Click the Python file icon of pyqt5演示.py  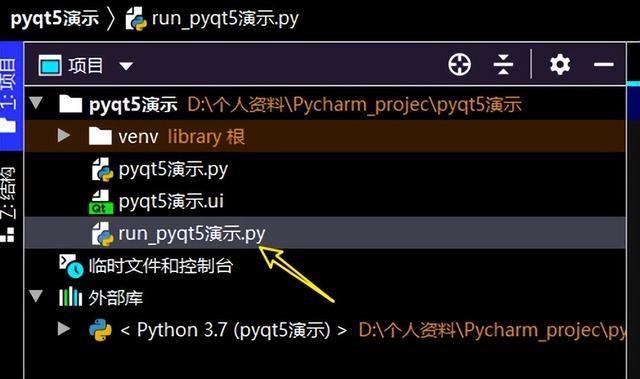click(x=102, y=169)
